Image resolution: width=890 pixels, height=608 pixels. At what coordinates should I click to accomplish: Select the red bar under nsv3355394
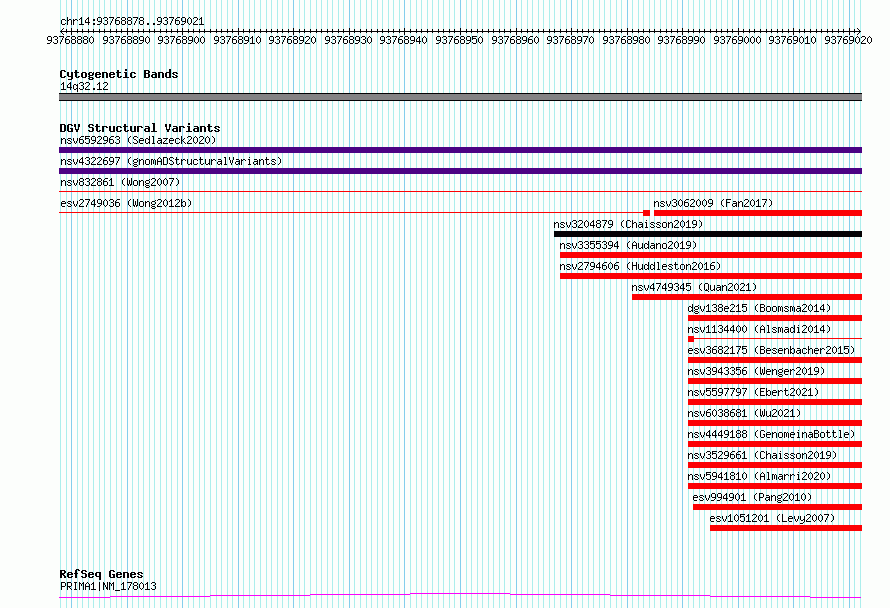[711, 255]
